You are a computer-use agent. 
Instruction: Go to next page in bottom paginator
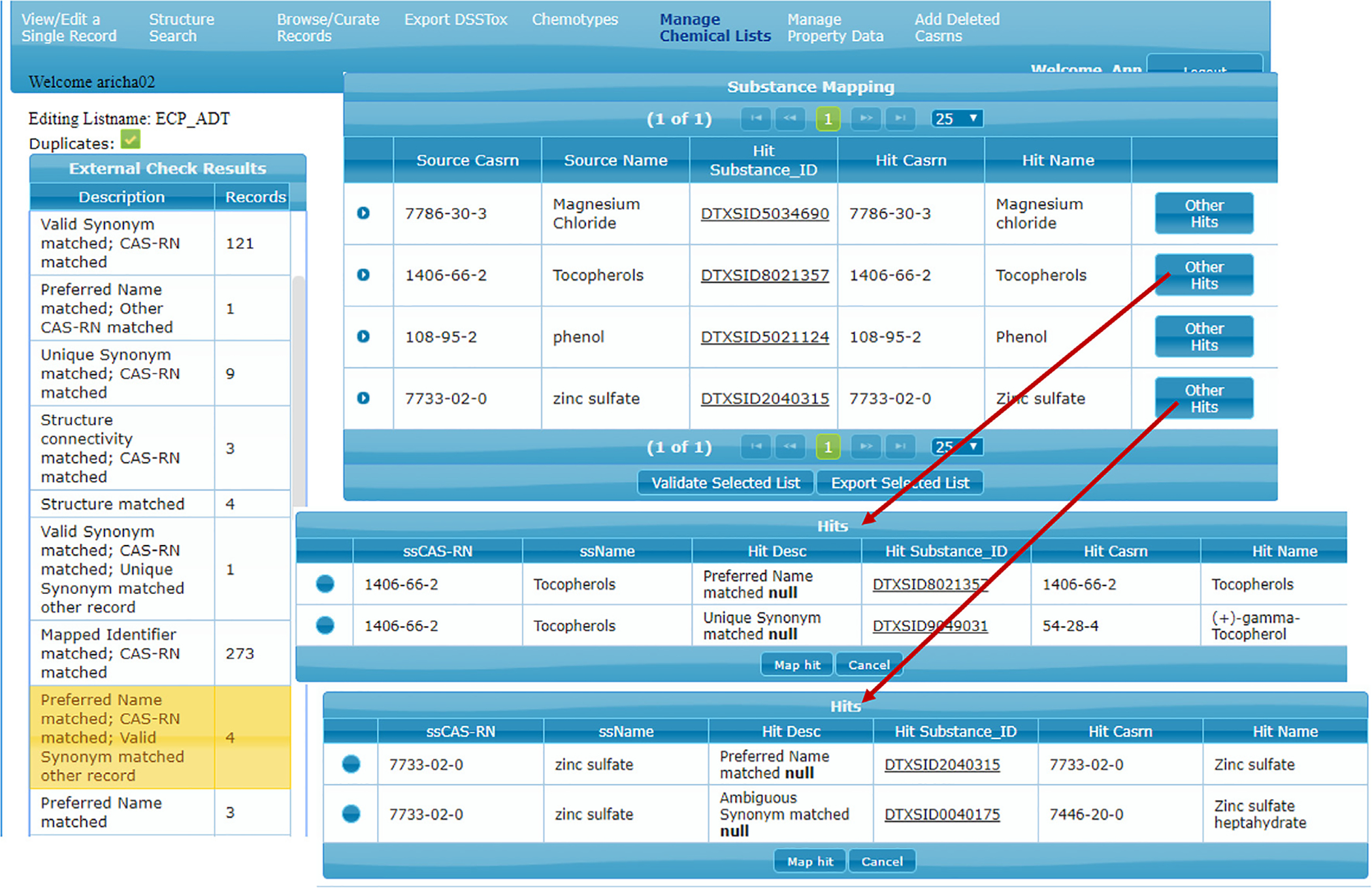(866, 446)
